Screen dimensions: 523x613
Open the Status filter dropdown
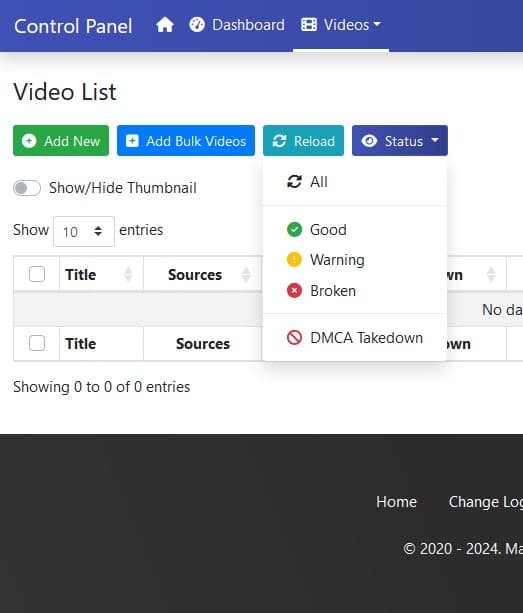click(x=399, y=141)
